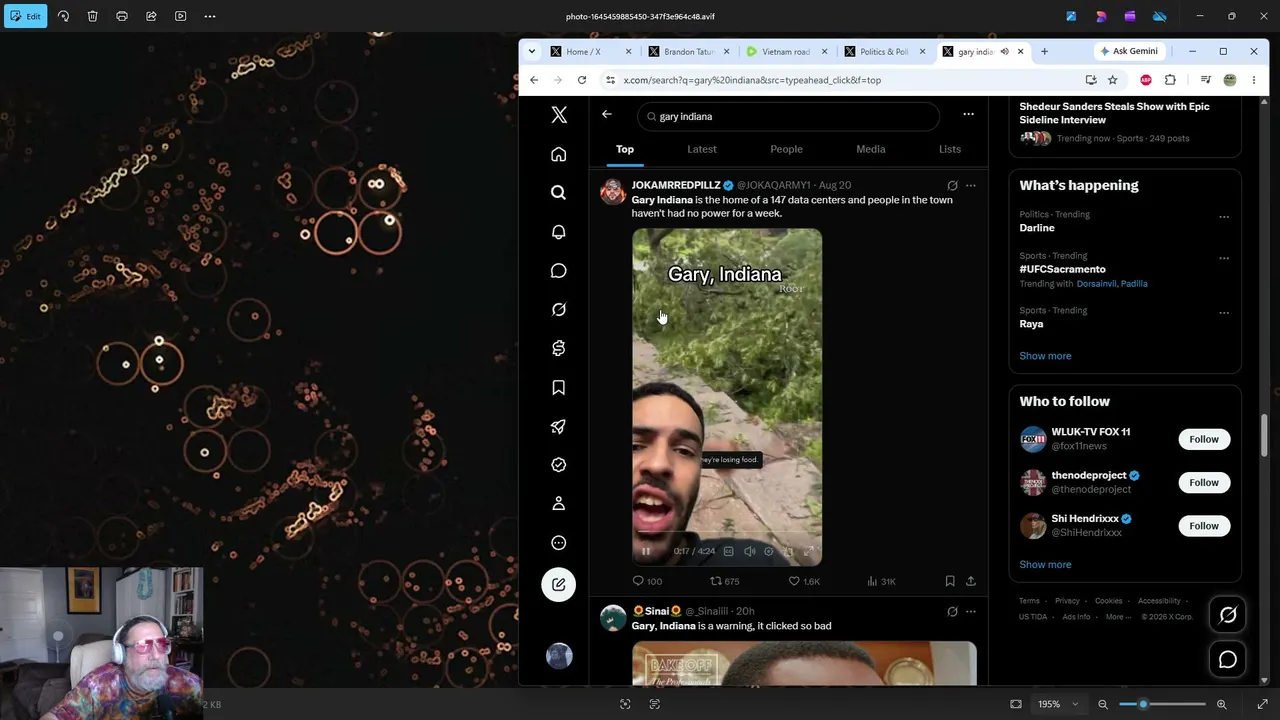Open the Chrome three-dot menu

coord(1254,80)
